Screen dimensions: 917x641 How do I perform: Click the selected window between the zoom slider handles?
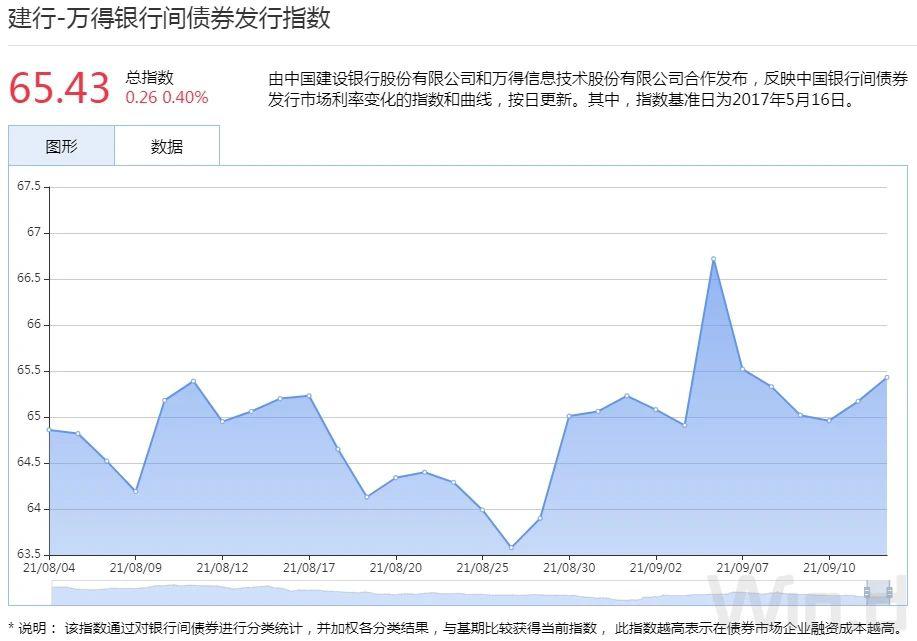point(878,592)
